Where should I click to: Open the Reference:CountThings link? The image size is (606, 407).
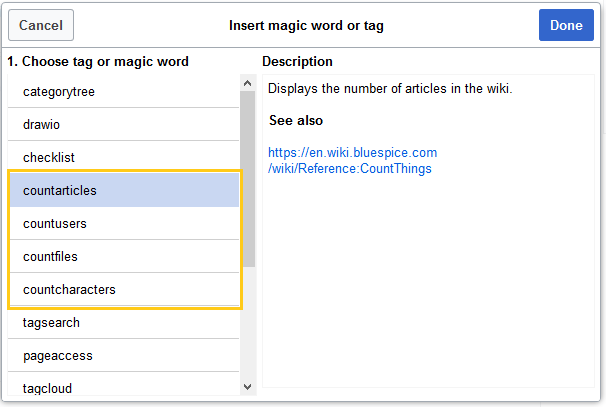point(352,160)
